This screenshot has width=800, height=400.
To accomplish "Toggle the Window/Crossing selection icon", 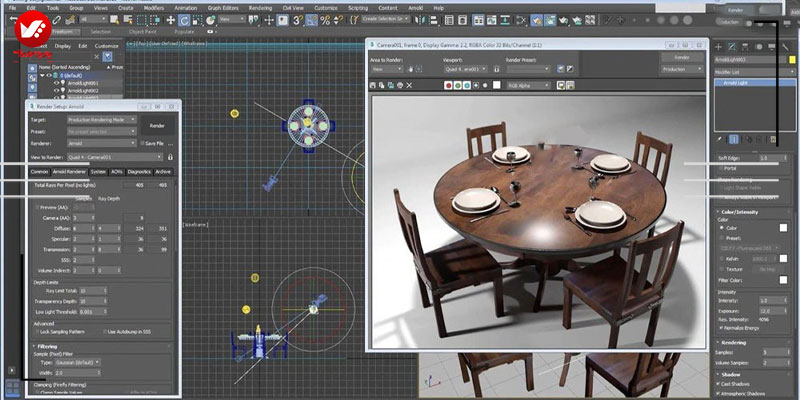I will click(155, 20).
